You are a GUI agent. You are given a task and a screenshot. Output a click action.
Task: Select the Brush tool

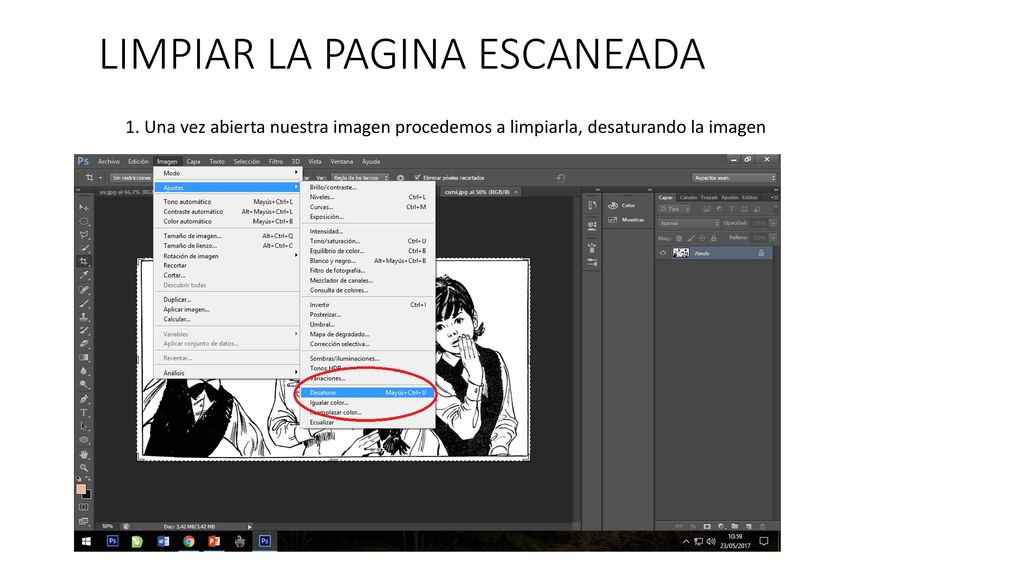coord(84,303)
